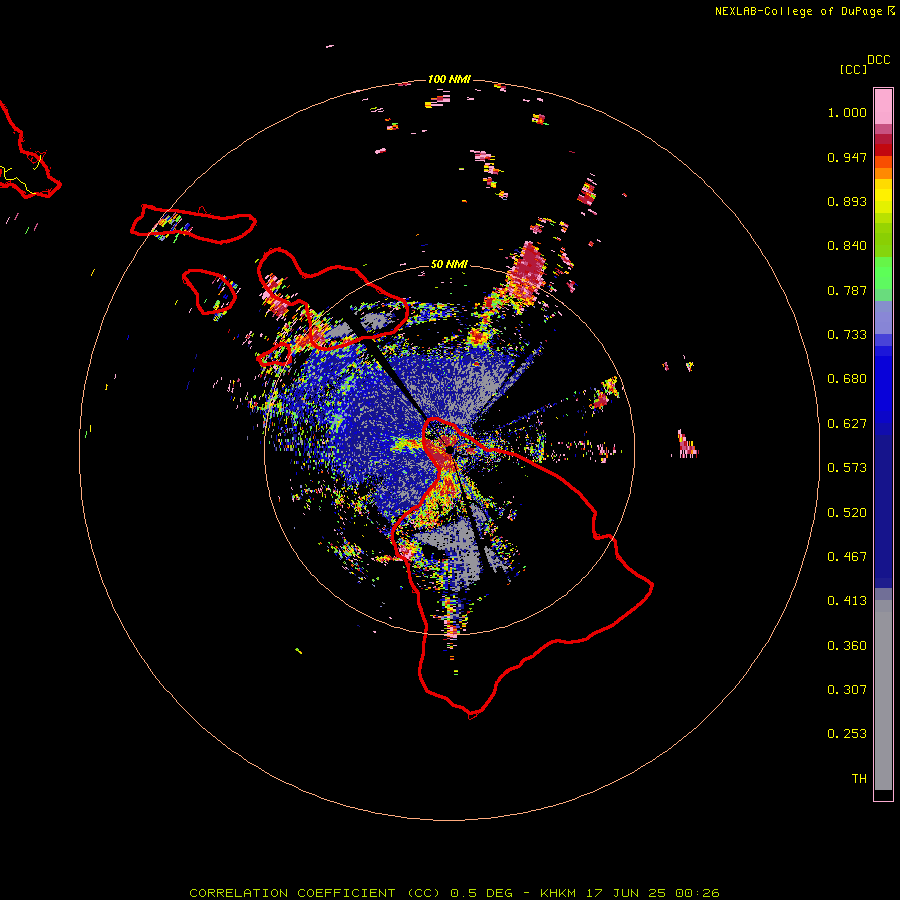This screenshot has width=900, height=900.
Task: Click the 0.413 scale value
Action: pos(847,601)
